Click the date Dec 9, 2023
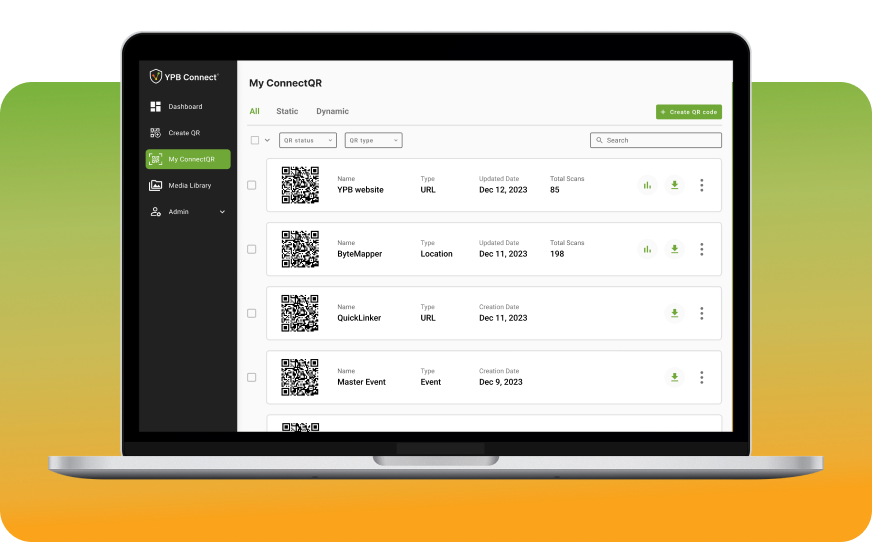The height and width of the screenshot is (542, 872). pos(501,382)
